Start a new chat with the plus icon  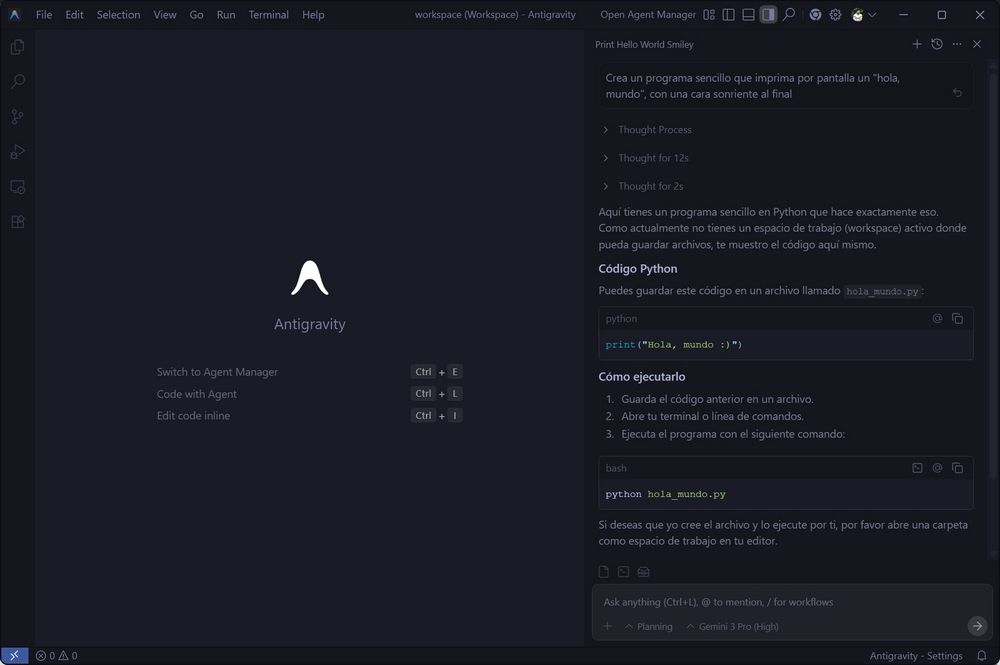917,44
